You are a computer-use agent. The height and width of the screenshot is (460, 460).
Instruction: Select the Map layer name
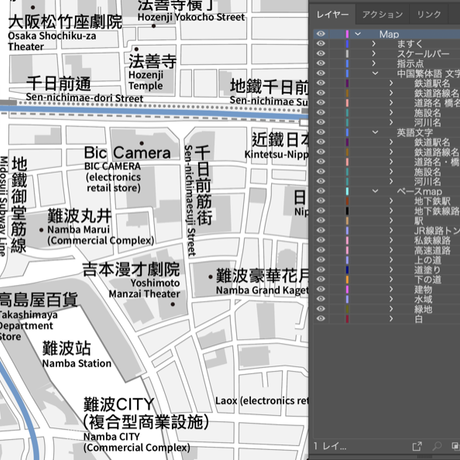pyautogui.click(x=389, y=34)
